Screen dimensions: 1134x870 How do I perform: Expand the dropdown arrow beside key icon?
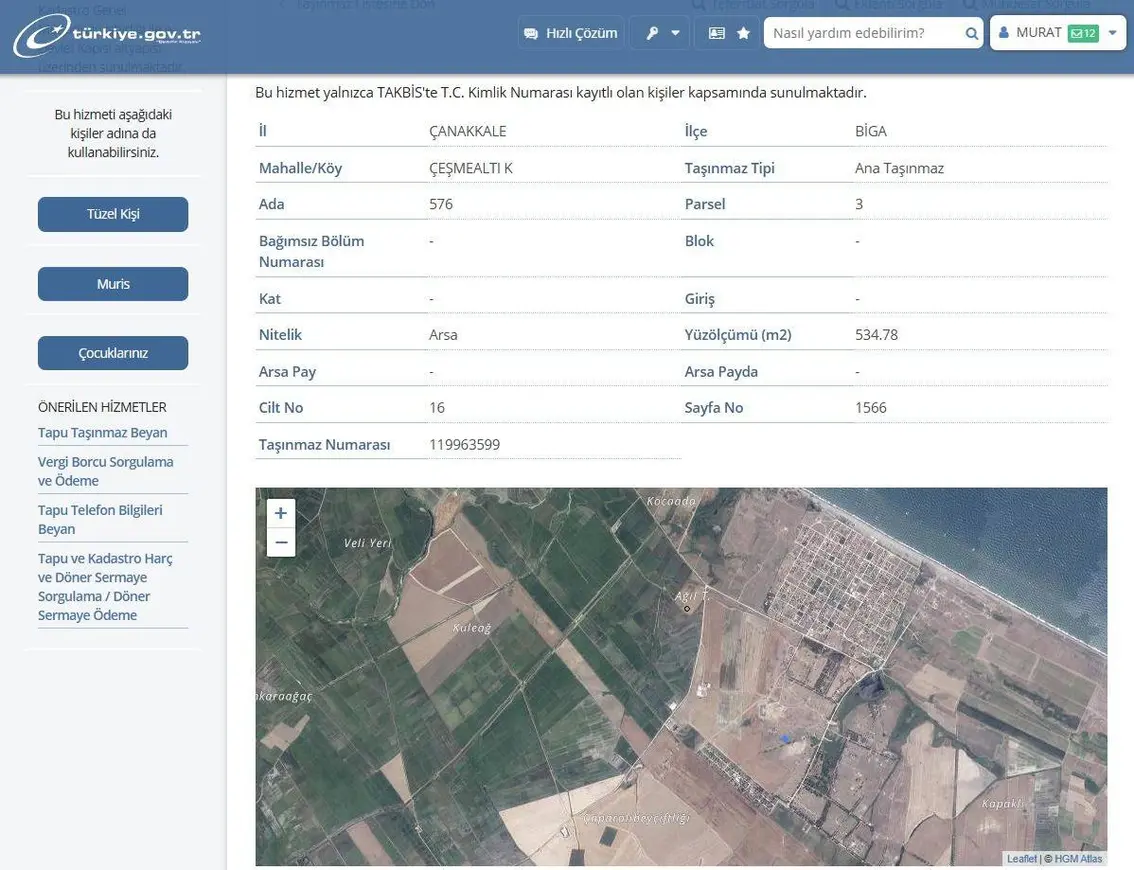pyautogui.click(x=675, y=33)
